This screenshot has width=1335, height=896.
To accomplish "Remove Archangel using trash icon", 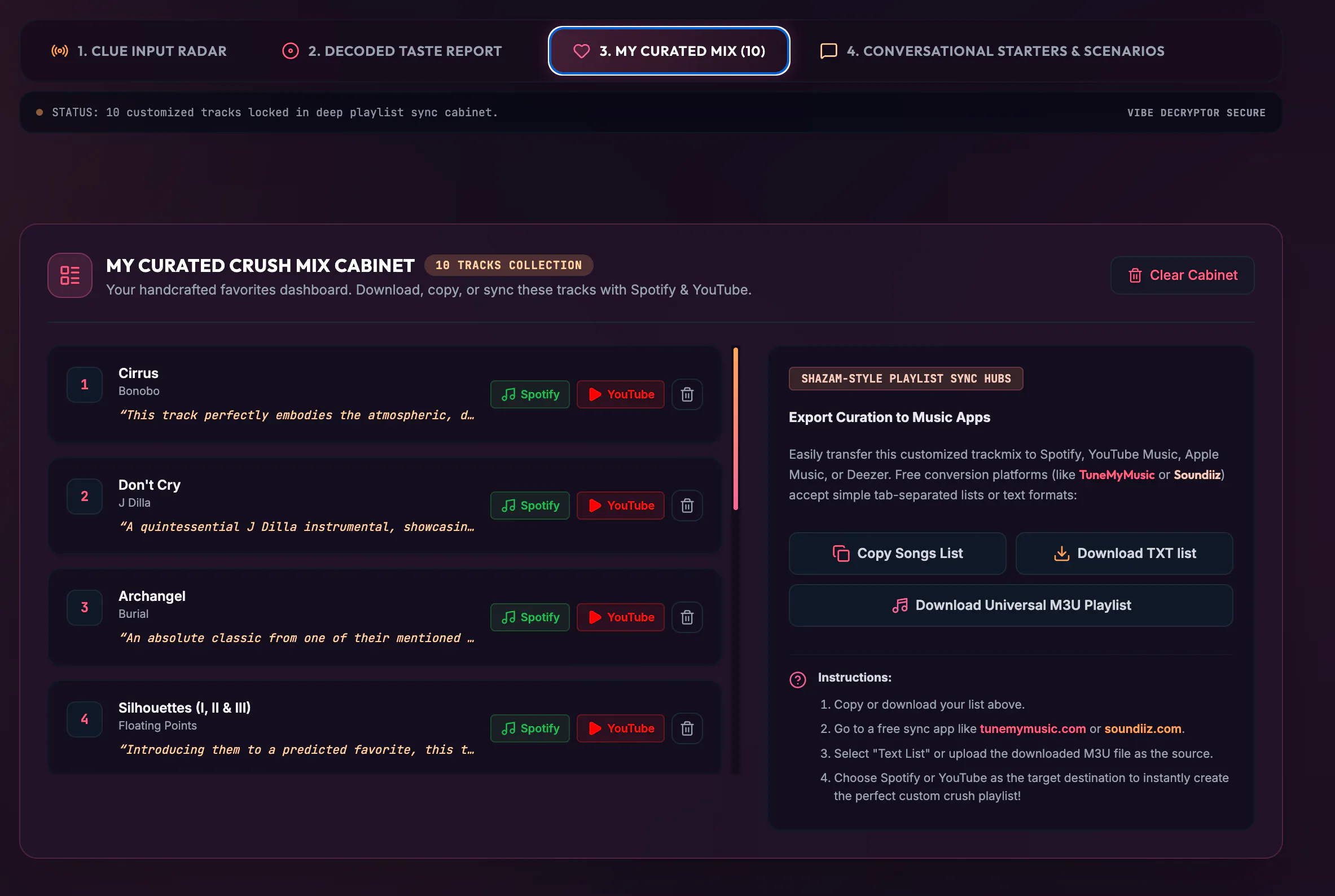I will click(687, 617).
